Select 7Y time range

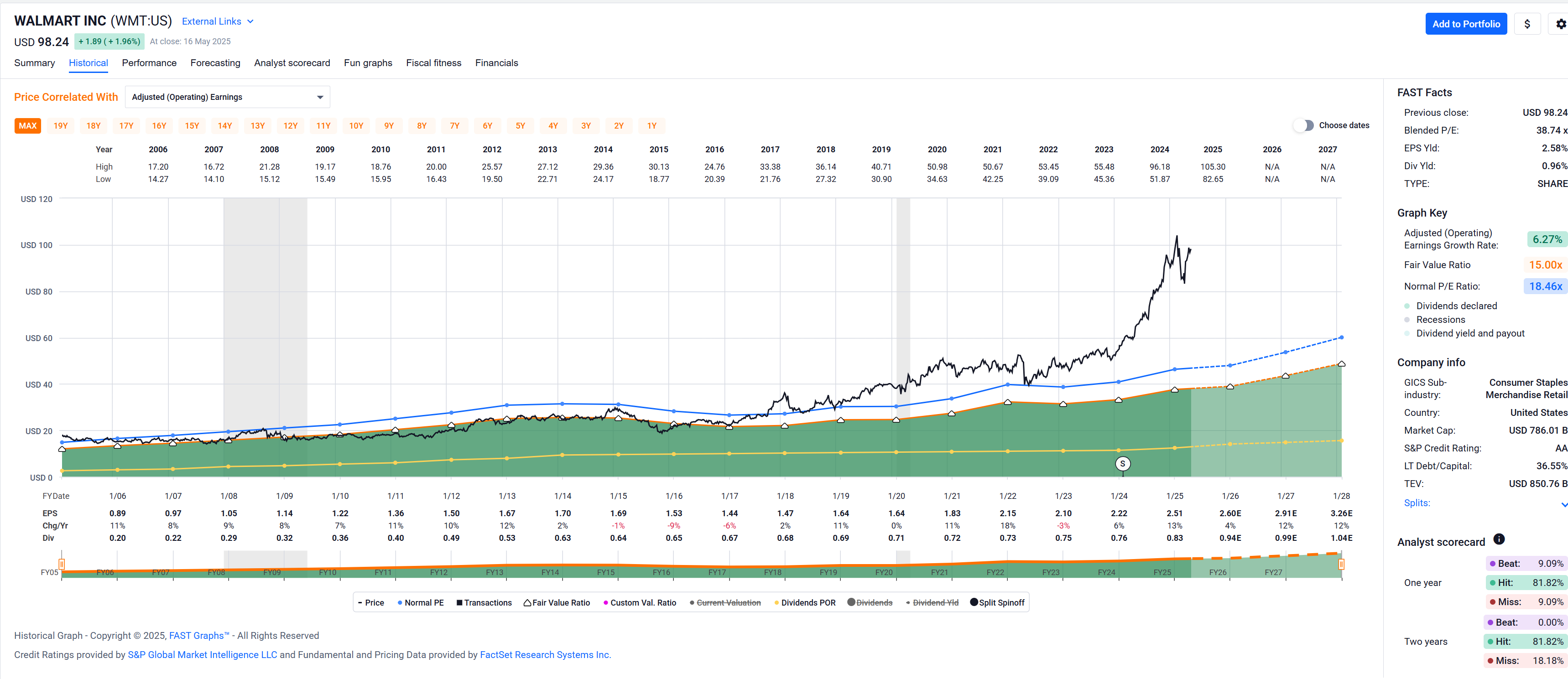(x=455, y=126)
